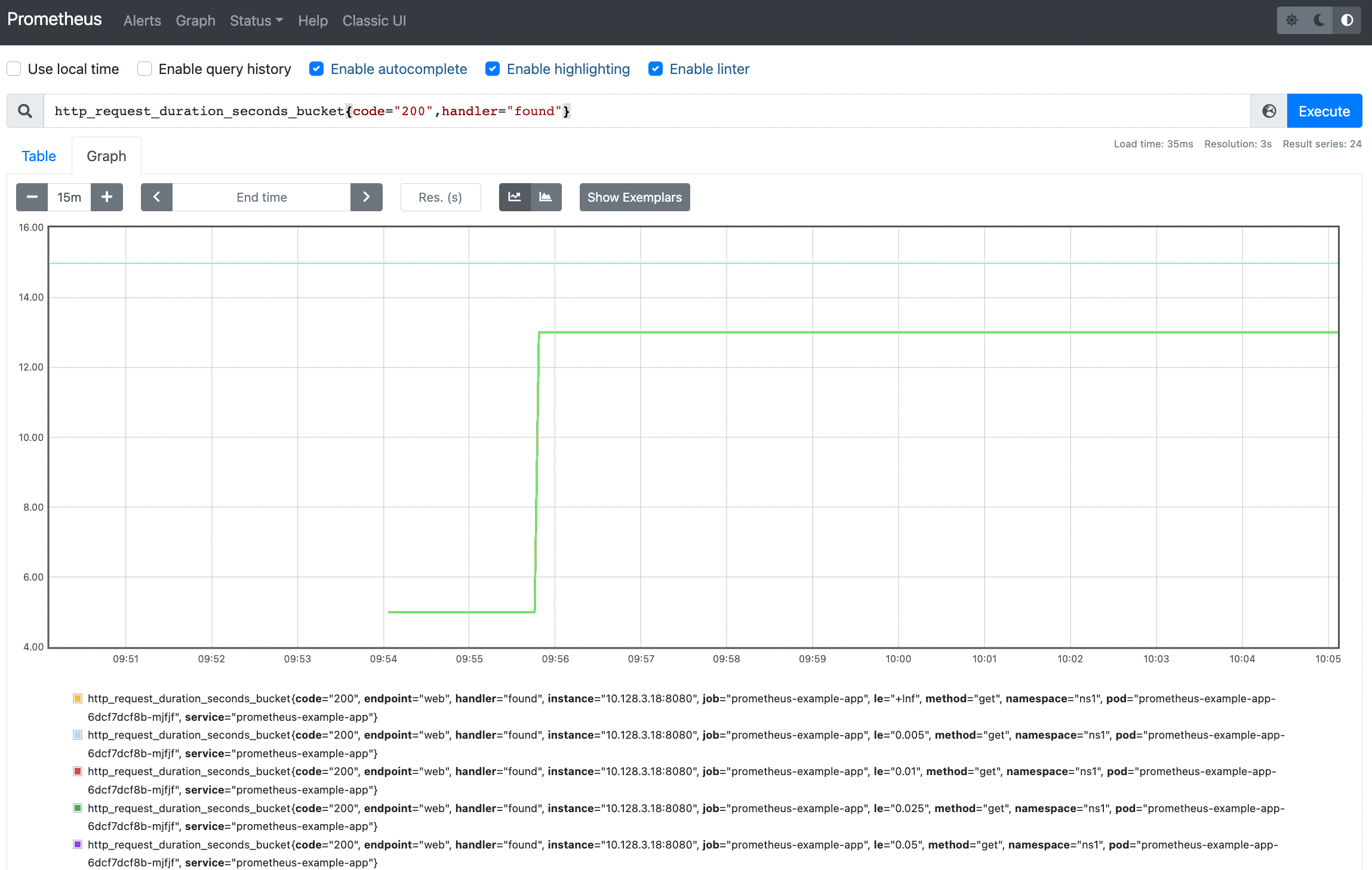This screenshot has height=870, width=1372.
Task: Enable the Use local time checkbox
Action: tap(14, 69)
